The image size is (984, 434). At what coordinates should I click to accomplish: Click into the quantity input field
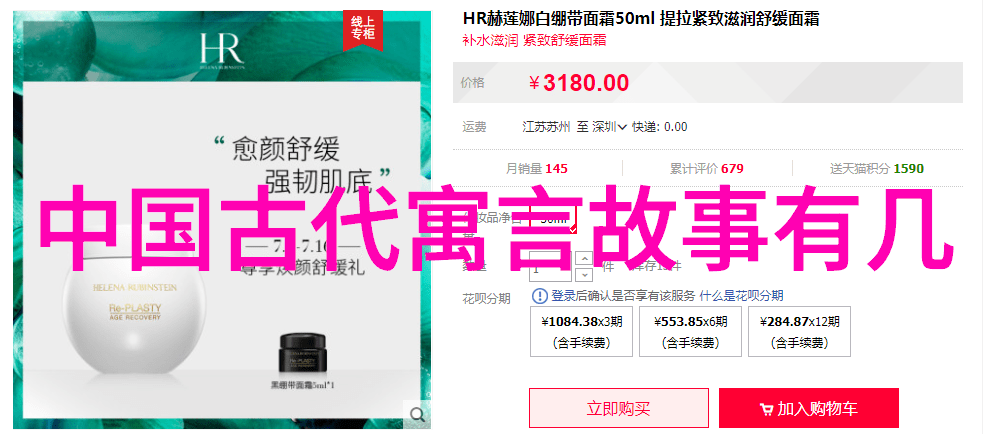click(x=550, y=267)
